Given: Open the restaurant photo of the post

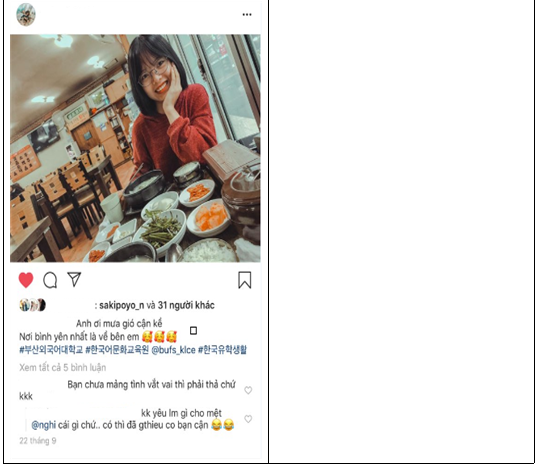Looking at the screenshot, I should coord(135,148).
